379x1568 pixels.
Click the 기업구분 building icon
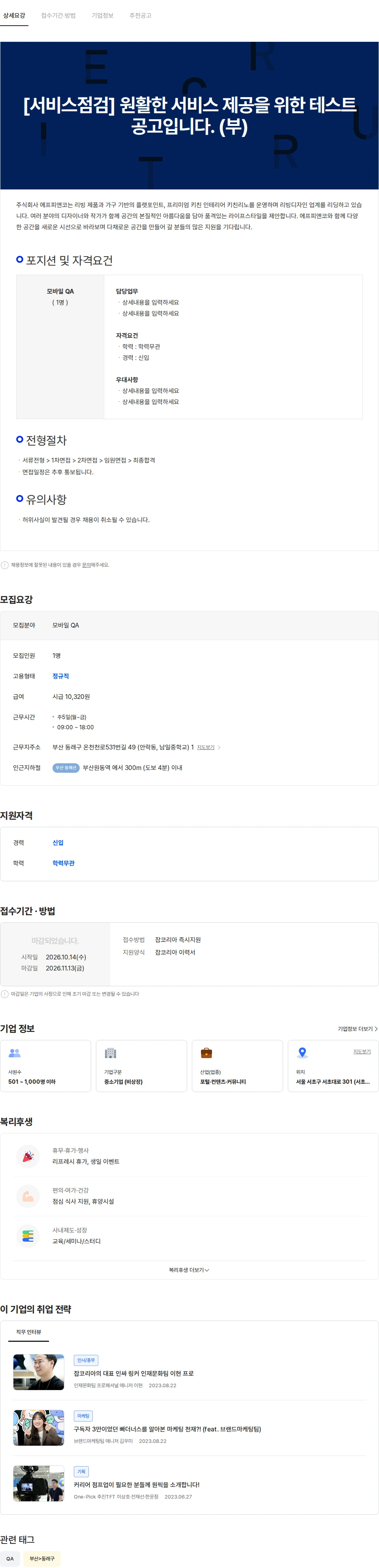coord(110,1053)
